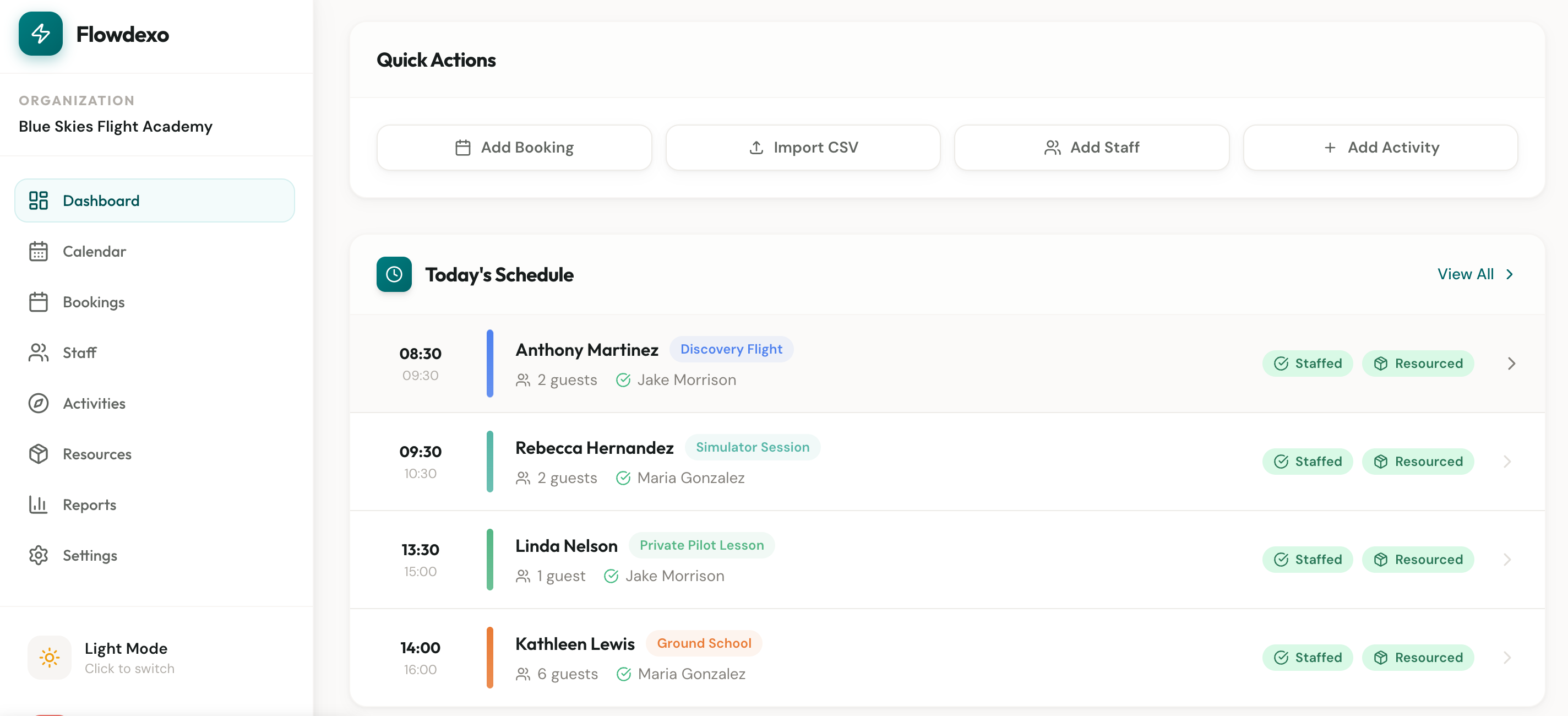Viewport: 1568px width, 716px height.
Task: Expand Anthony Martinez booking chevron
Action: point(1511,364)
